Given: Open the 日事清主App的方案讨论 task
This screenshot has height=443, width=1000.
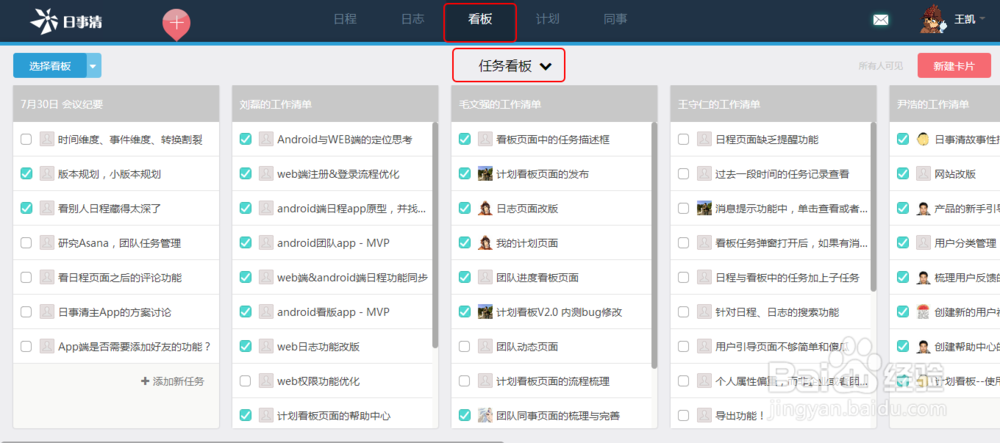Looking at the screenshot, I should pos(114,312).
